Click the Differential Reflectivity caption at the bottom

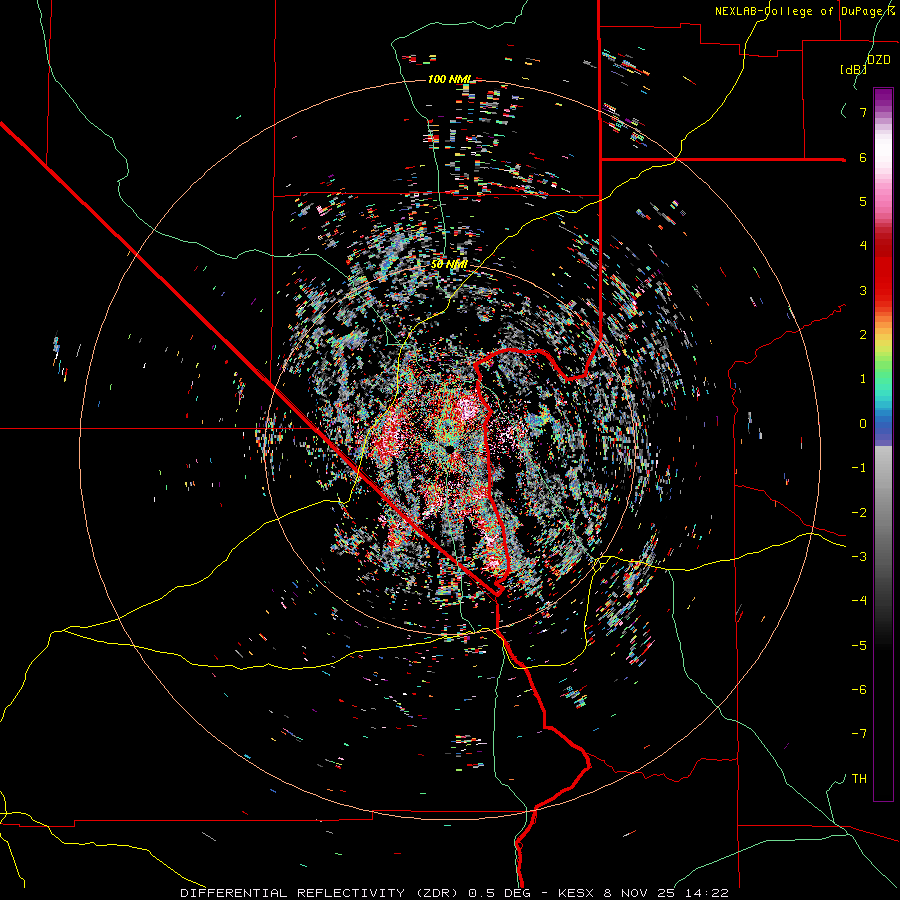click(454, 893)
